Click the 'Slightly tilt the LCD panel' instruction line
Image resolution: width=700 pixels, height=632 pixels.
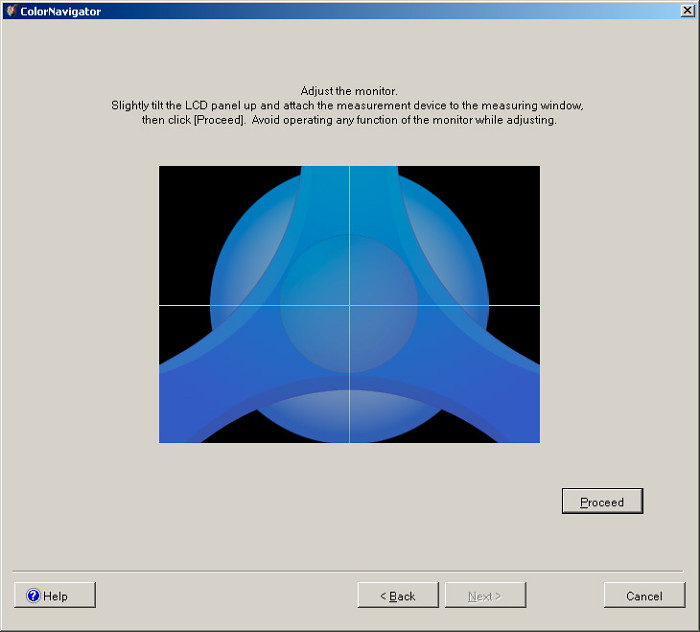click(349, 105)
